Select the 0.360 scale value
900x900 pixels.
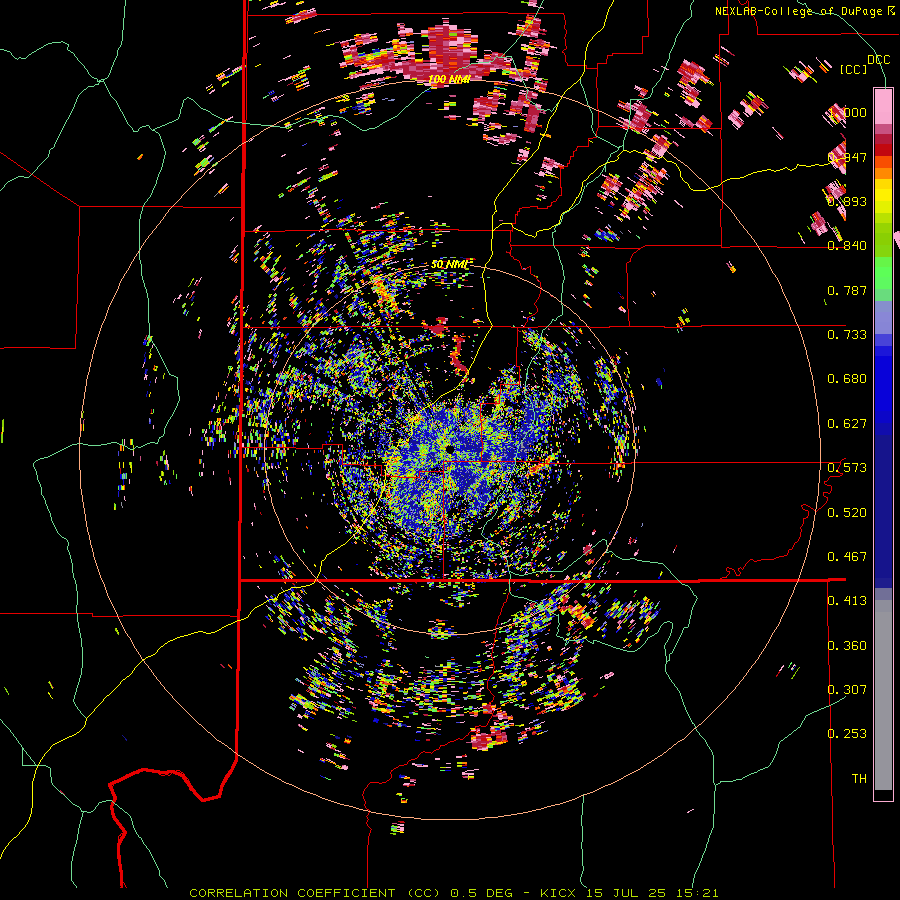[847, 646]
